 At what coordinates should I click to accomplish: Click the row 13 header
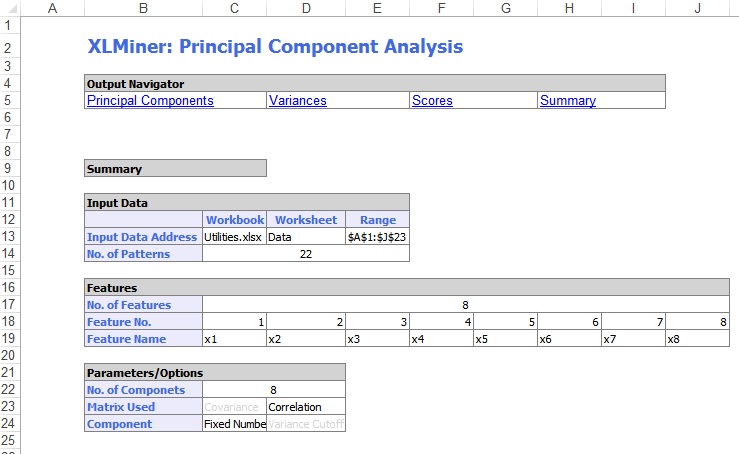(8, 237)
